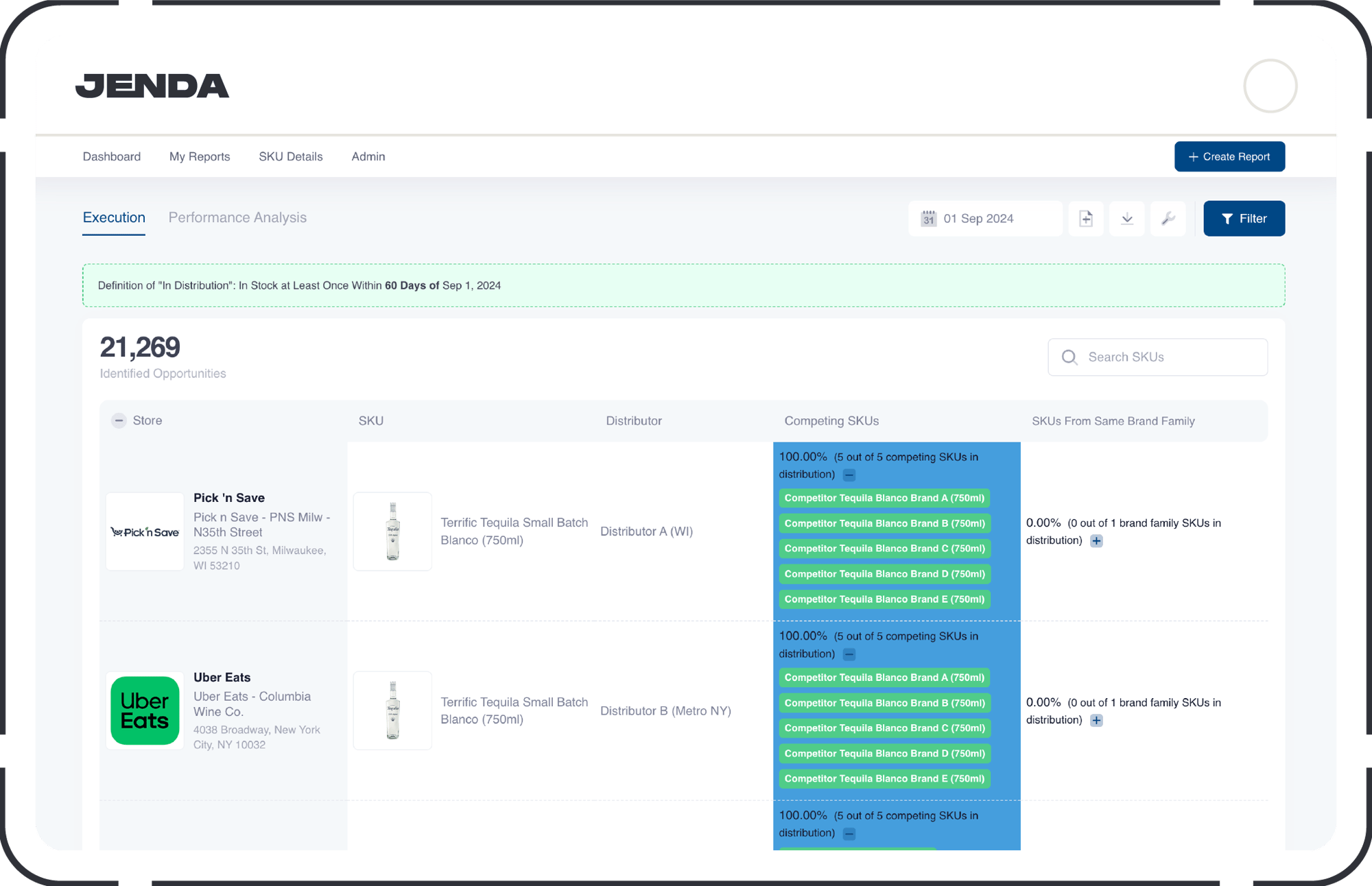
Task: Click the Uber Eats store name
Action: [x=222, y=678]
